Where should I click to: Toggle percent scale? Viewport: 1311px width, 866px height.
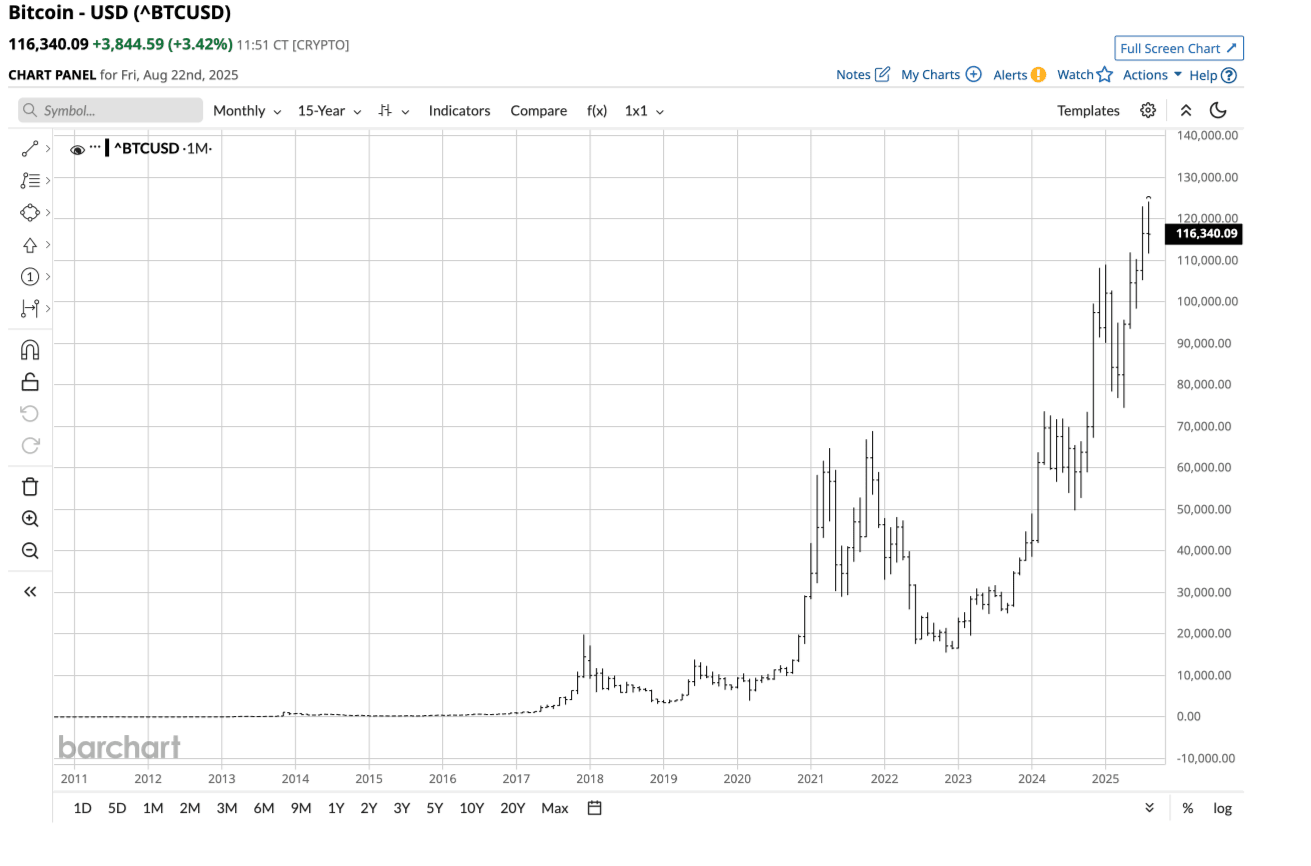point(1187,808)
